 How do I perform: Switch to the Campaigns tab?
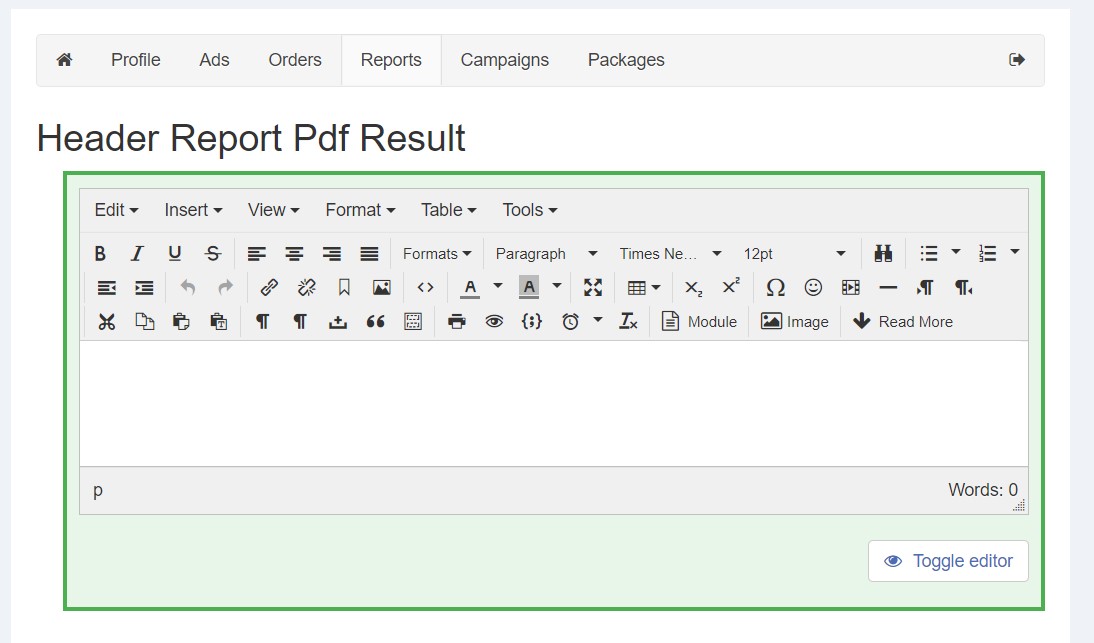[x=504, y=60]
